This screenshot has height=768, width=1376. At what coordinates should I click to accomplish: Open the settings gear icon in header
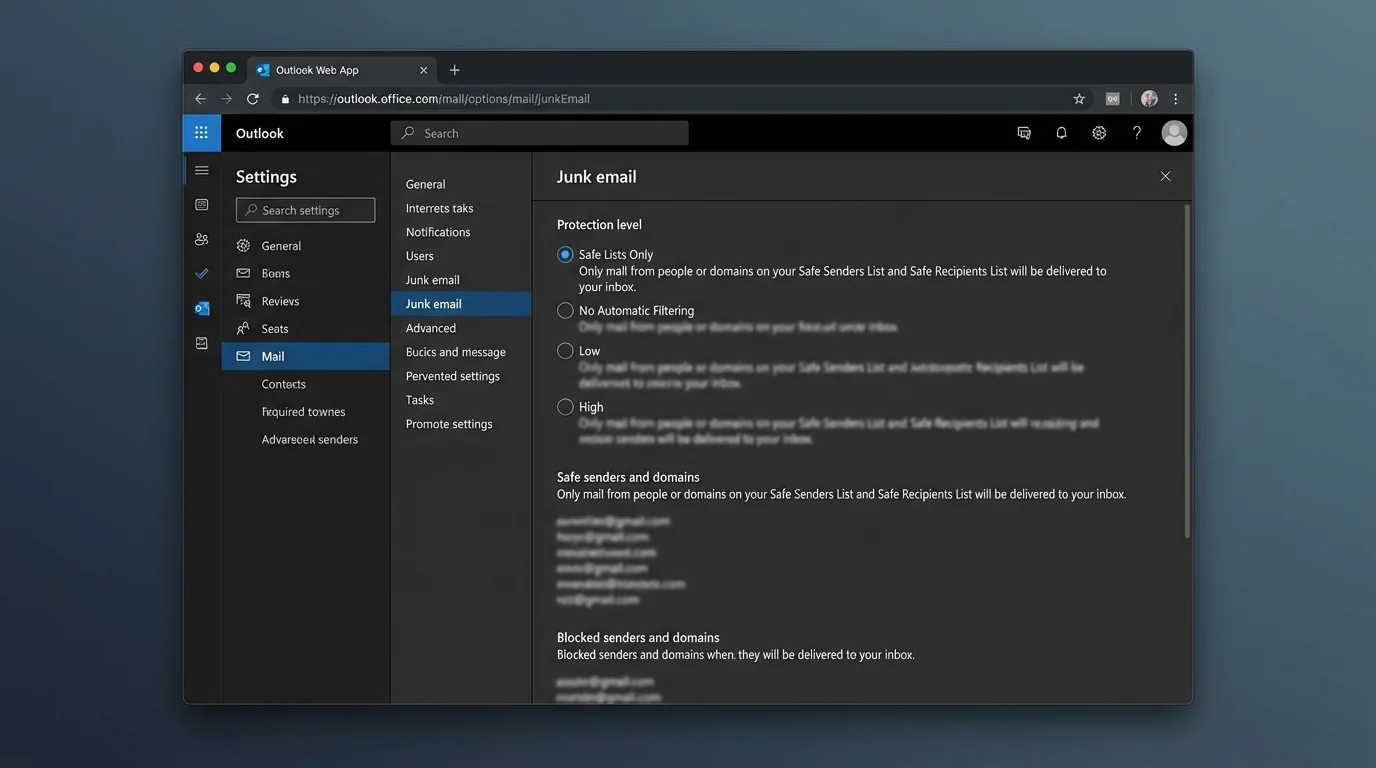(1099, 133)
